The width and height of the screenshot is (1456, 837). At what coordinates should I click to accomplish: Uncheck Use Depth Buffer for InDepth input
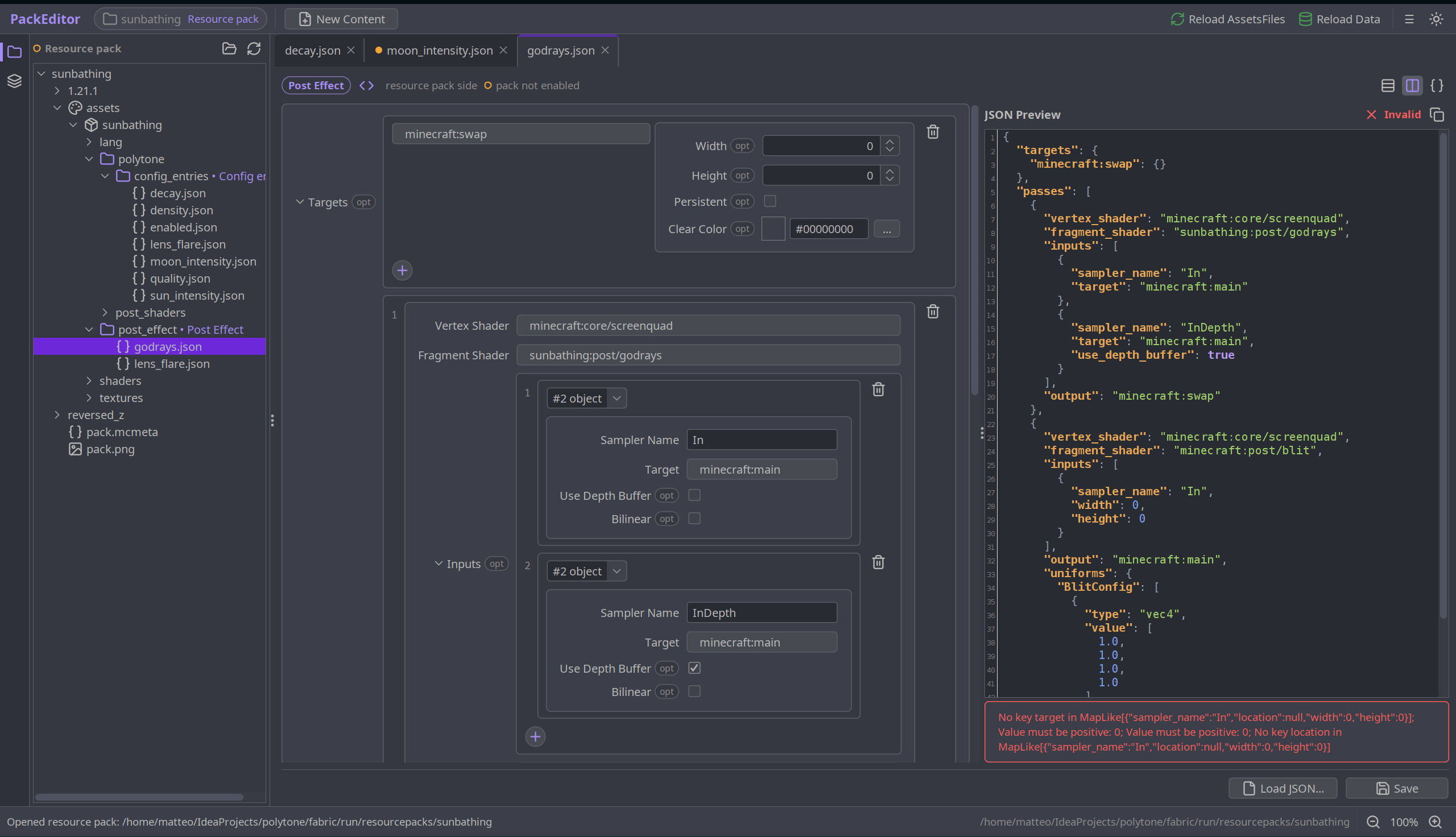pos(694,668)
